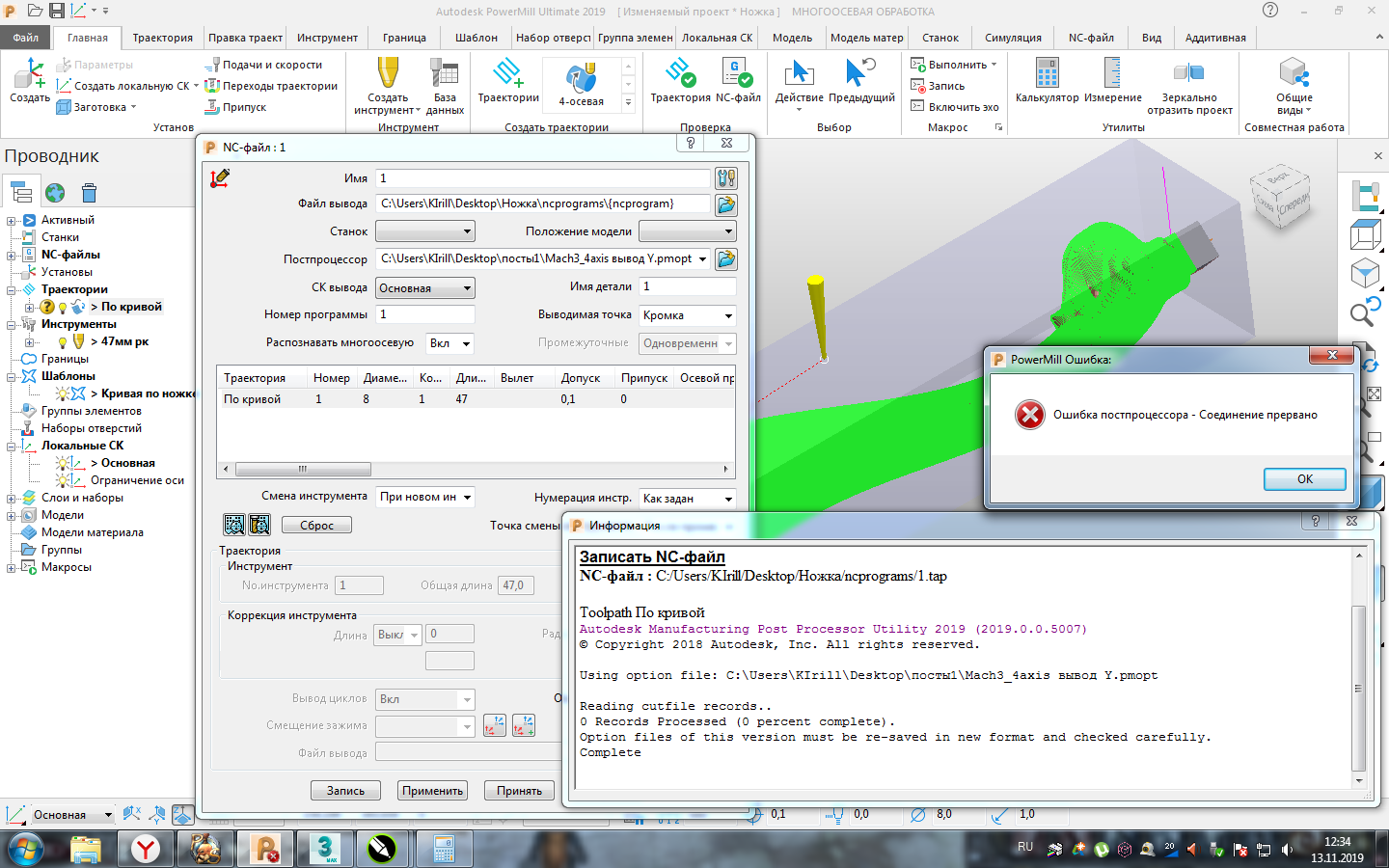This screenshot has width=1389, height=868.
Task: Click the Действие selection tool
Action: pos(800,83)
